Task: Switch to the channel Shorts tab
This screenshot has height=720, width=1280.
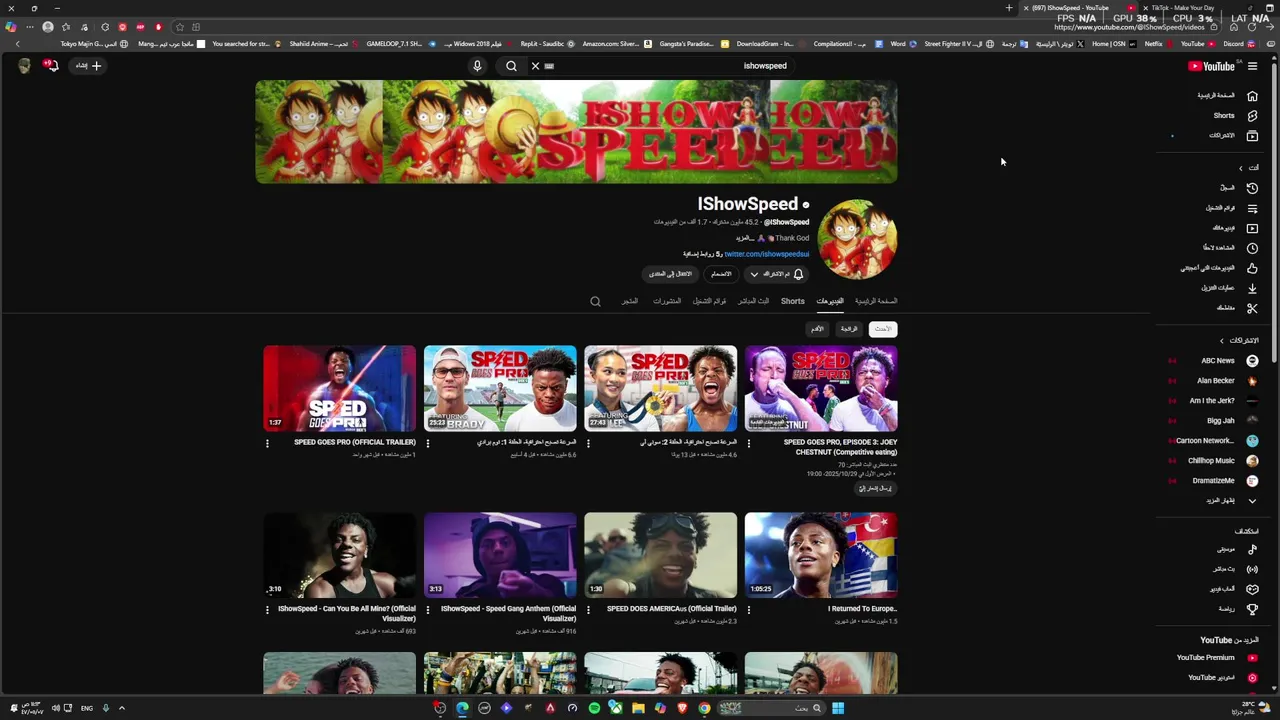Action: (x=793, y=301)
